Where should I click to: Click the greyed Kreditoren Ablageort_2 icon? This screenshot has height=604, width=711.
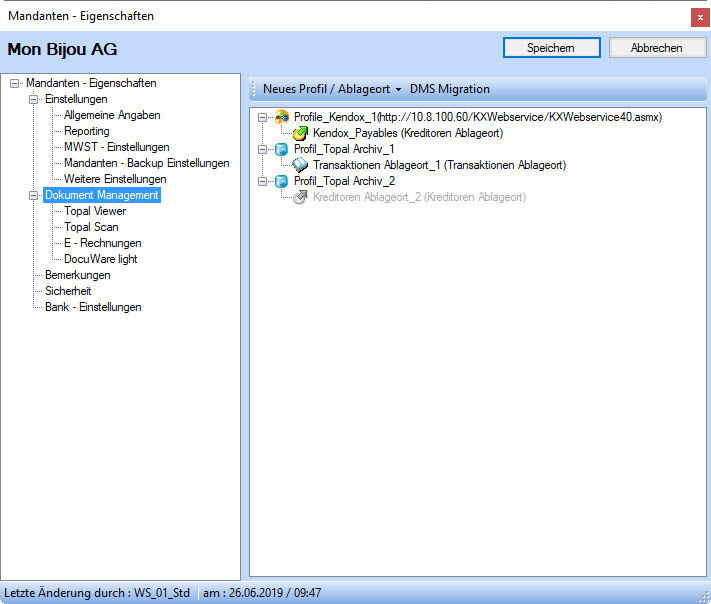tap(300, 197)
